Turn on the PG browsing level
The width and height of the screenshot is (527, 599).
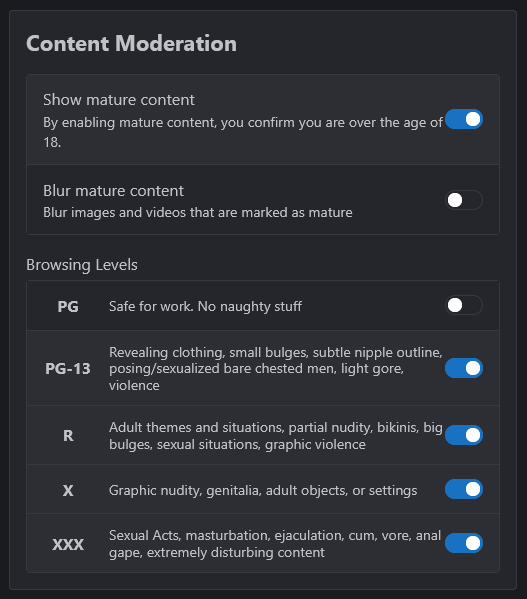464,305
